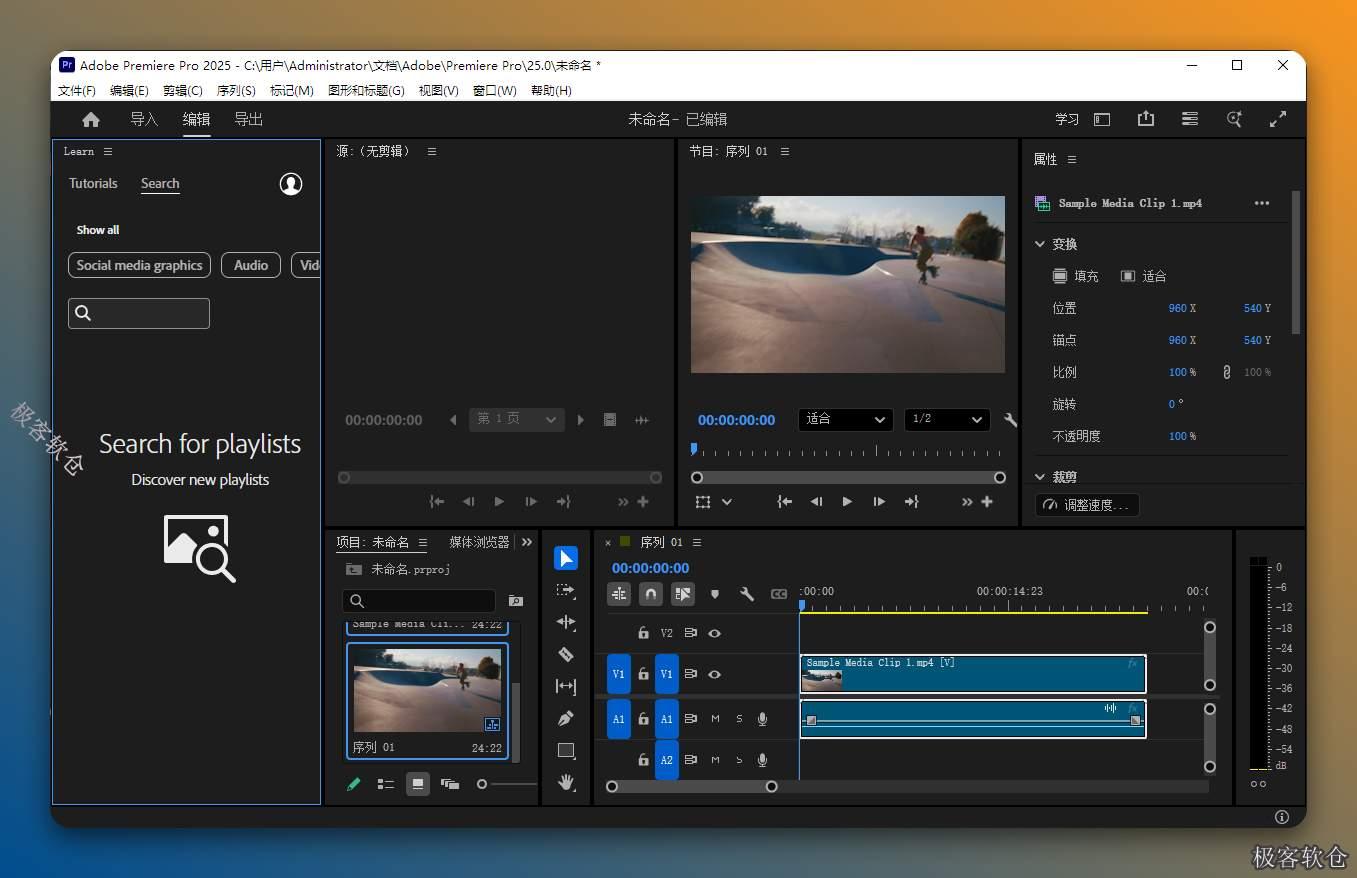1357x878 pixels.
Task: Click the 填充 button in properties
Action: pyautogui.click(x=1075, y=276)
